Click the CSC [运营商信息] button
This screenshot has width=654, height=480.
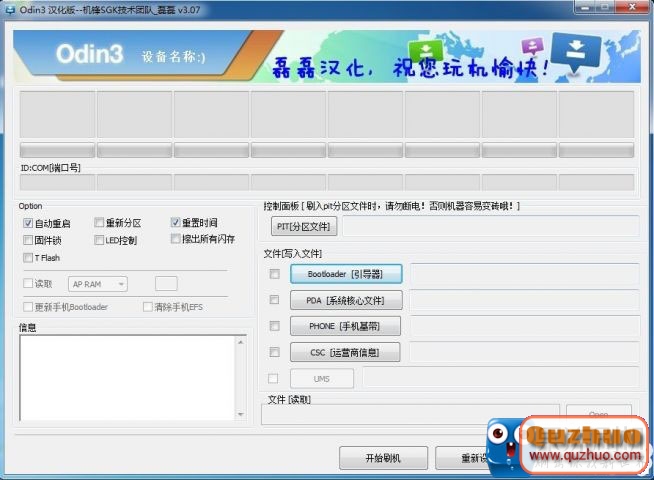coord(345,352)
